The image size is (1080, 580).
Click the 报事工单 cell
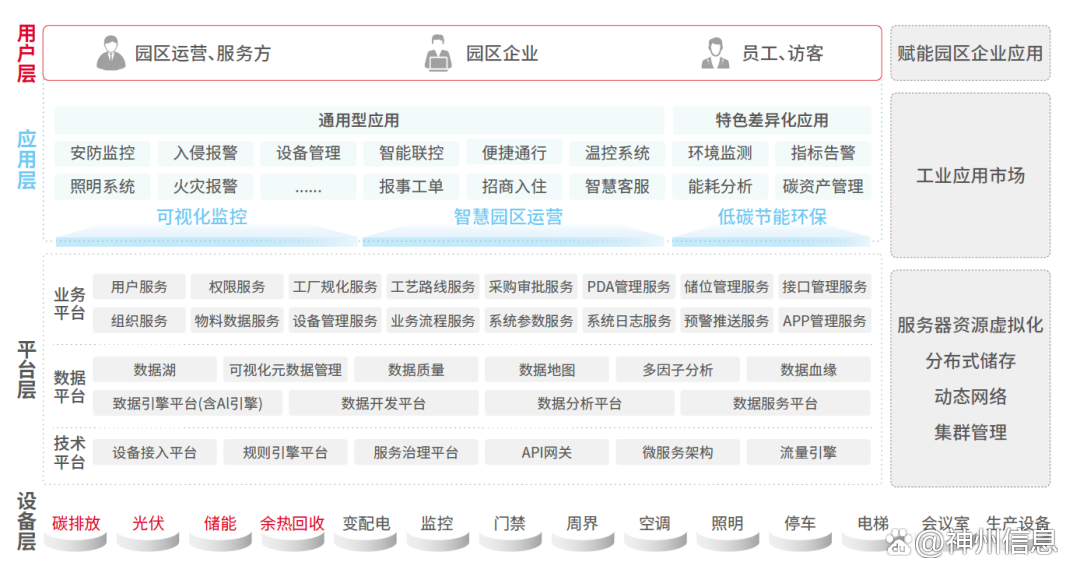pyautogui.click(x=411, y=186)
